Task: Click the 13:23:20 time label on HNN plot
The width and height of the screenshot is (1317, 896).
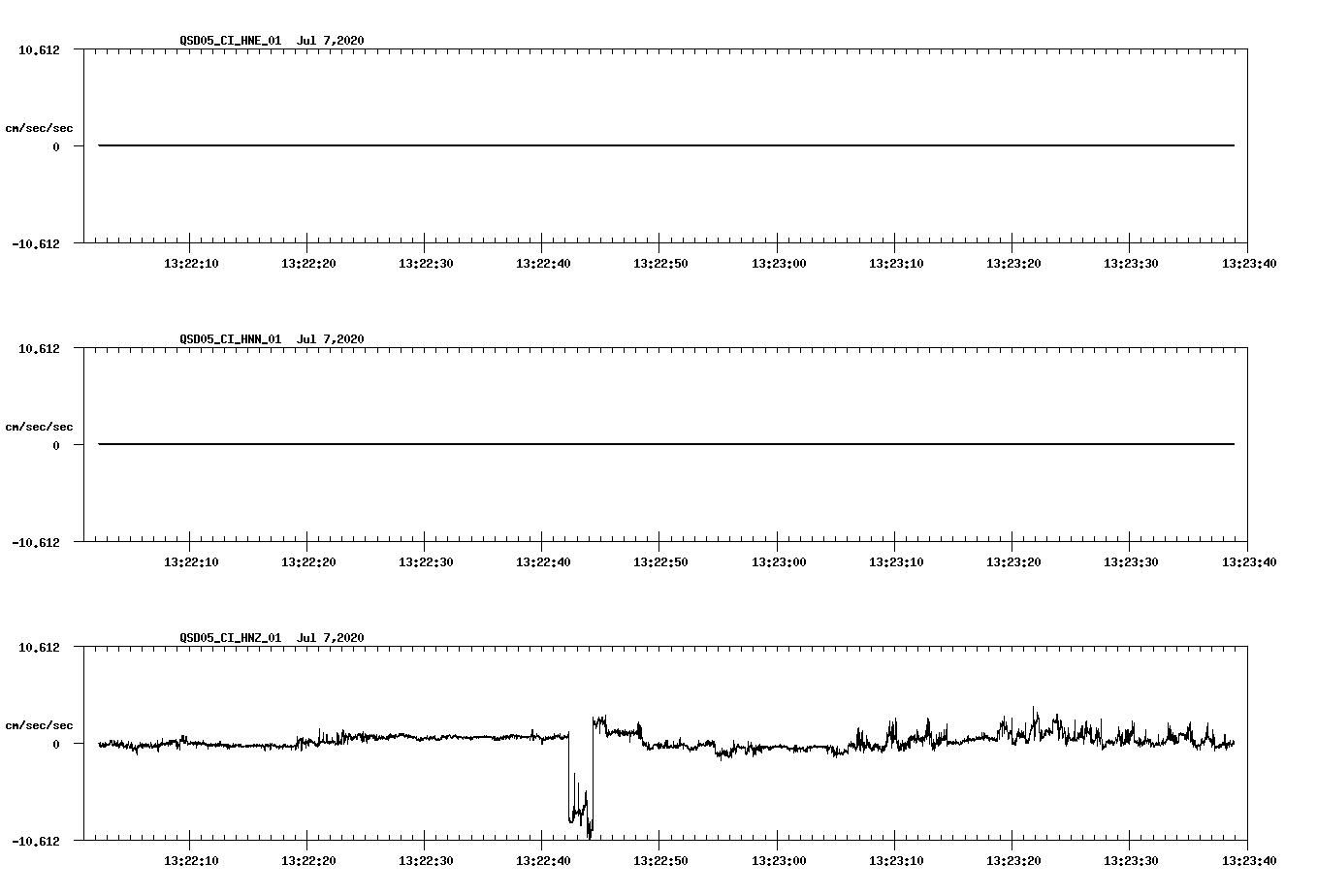Action: click(1013, 562)
